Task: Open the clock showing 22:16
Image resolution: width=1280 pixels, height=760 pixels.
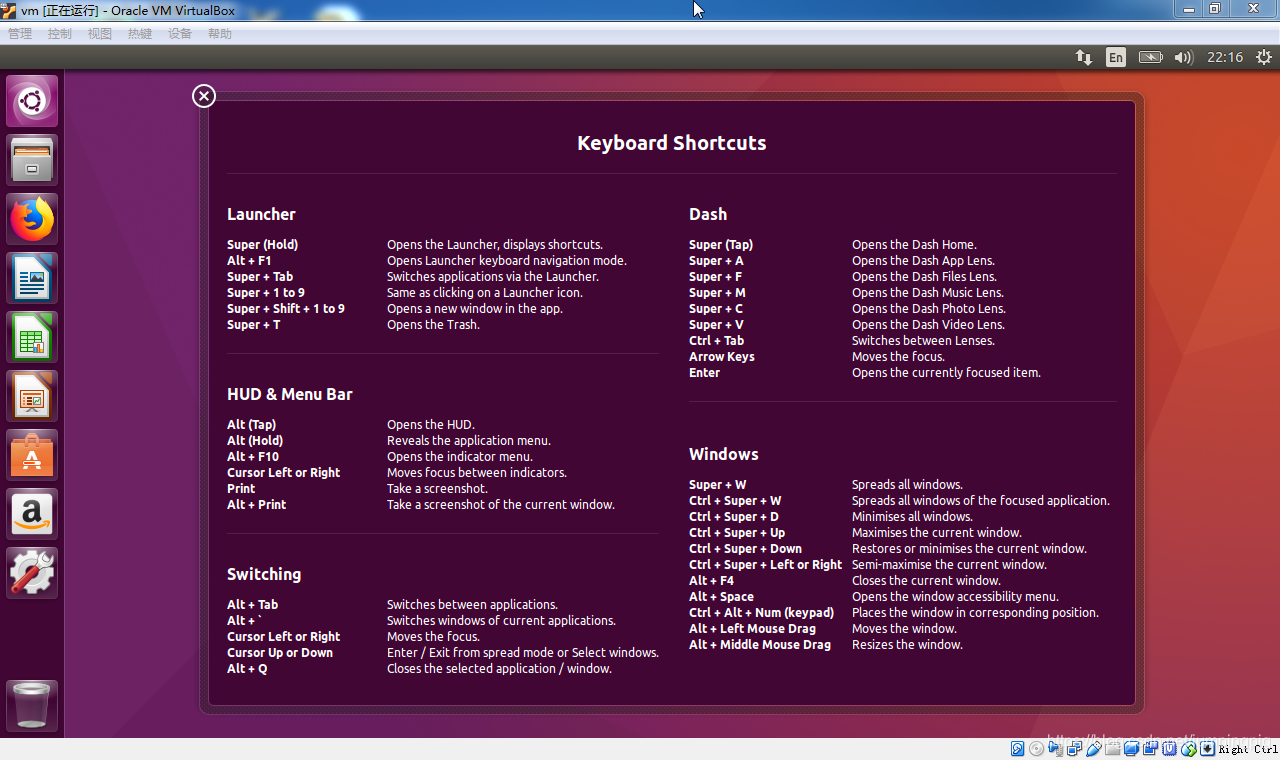Action: point(1225,57)
